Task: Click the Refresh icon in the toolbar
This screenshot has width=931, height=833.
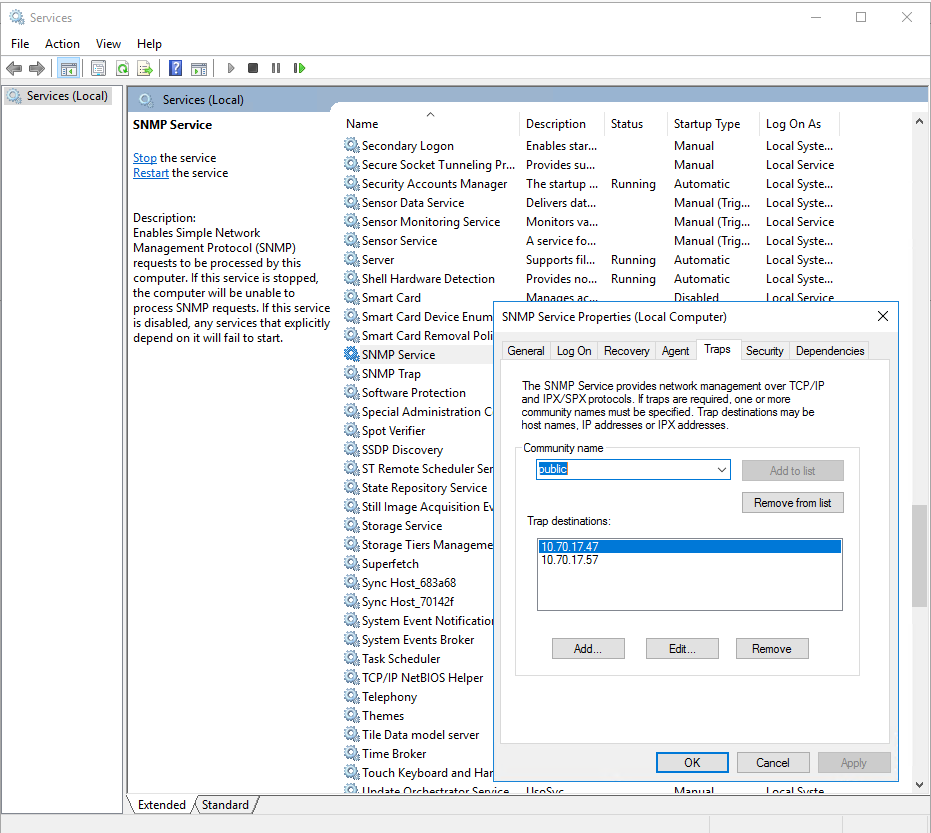Action: point(122,67)
